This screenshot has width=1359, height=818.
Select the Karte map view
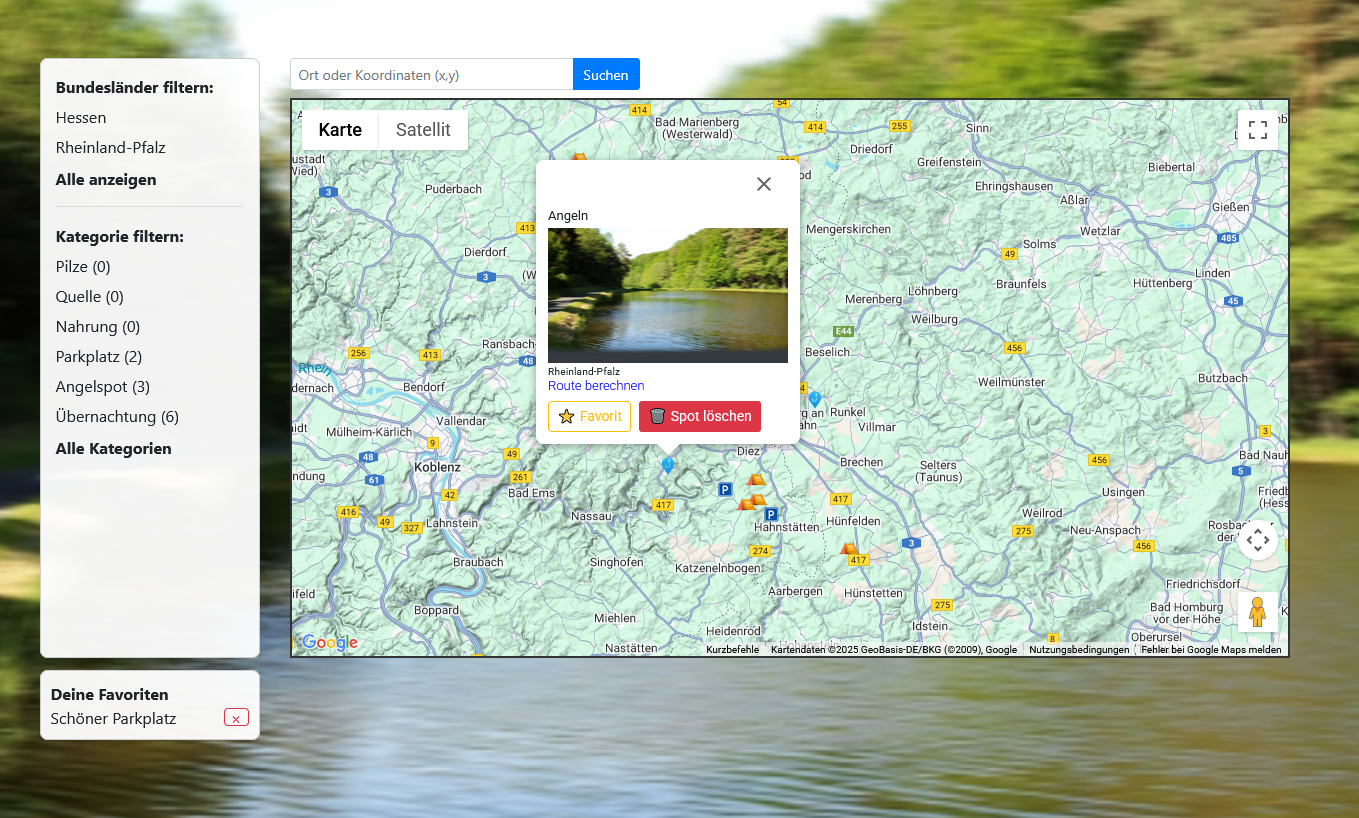point(340,130)
